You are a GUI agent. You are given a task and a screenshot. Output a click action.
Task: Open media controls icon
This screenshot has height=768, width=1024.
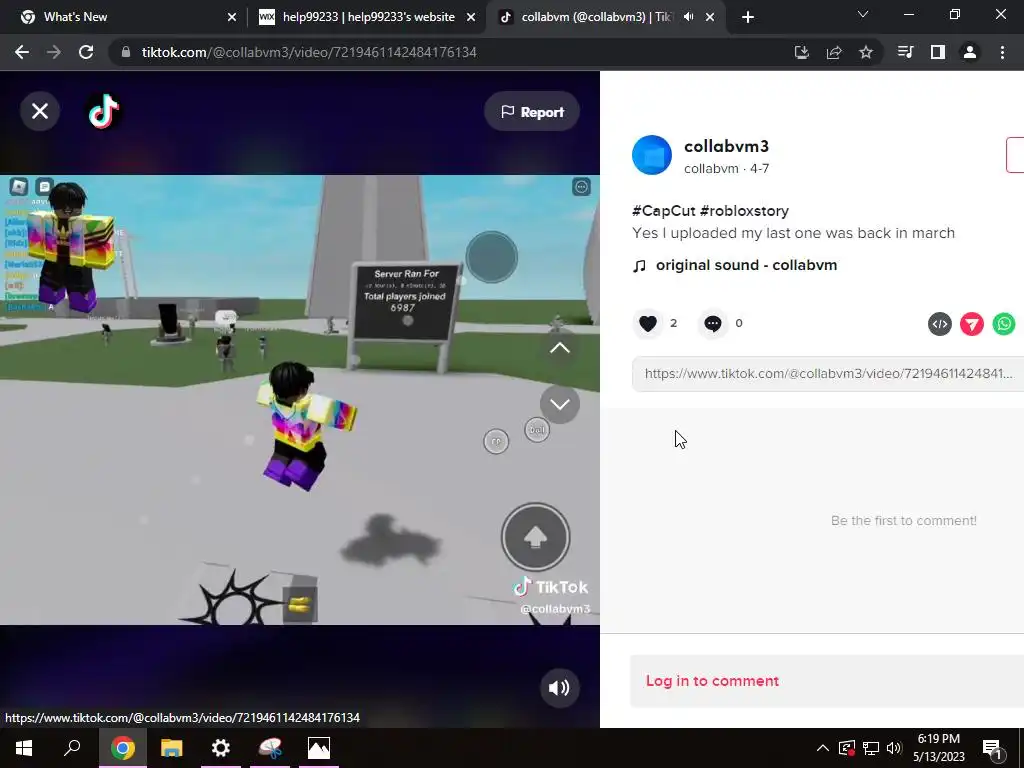point(906,52)
